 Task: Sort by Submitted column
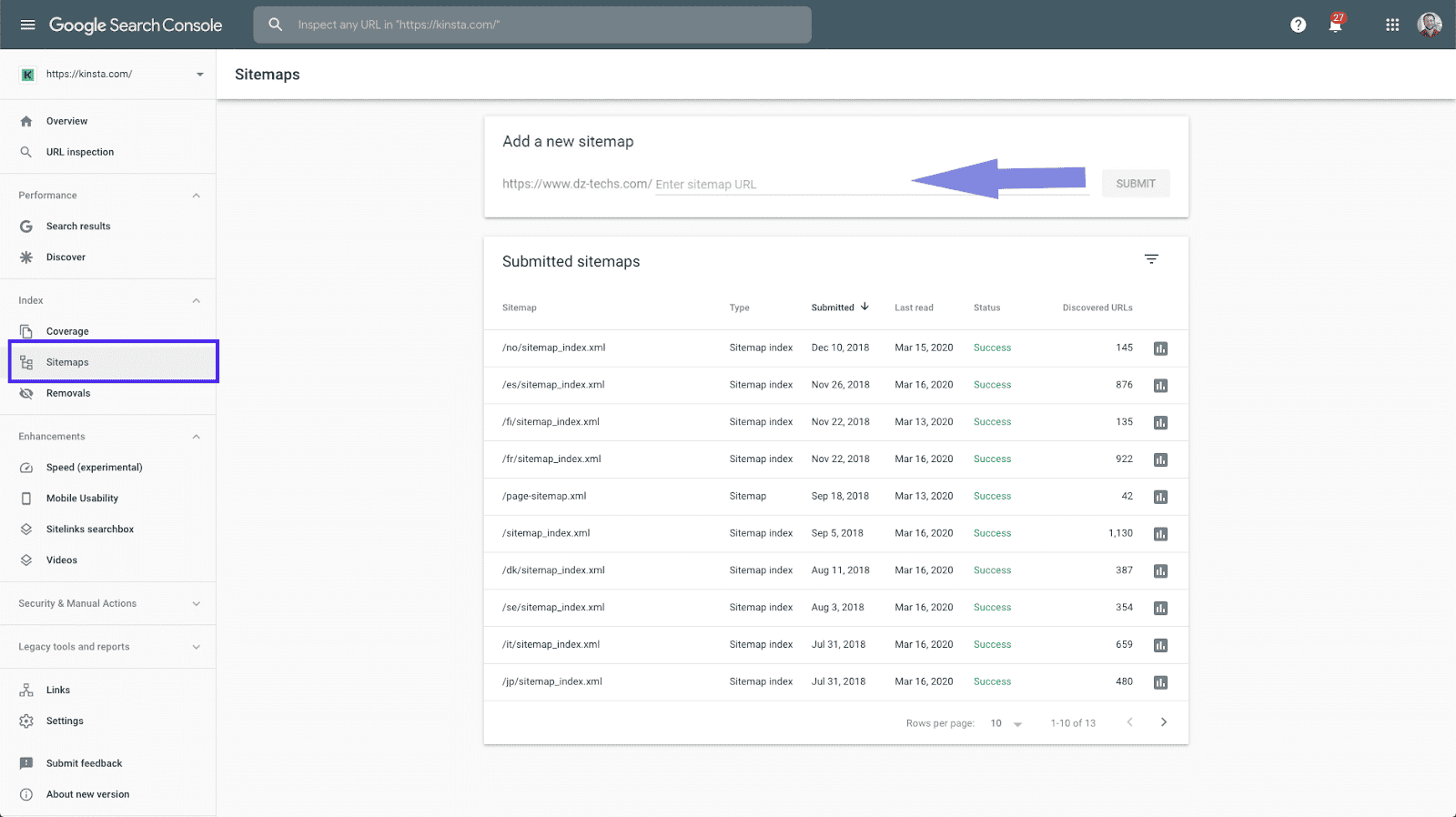840,308
